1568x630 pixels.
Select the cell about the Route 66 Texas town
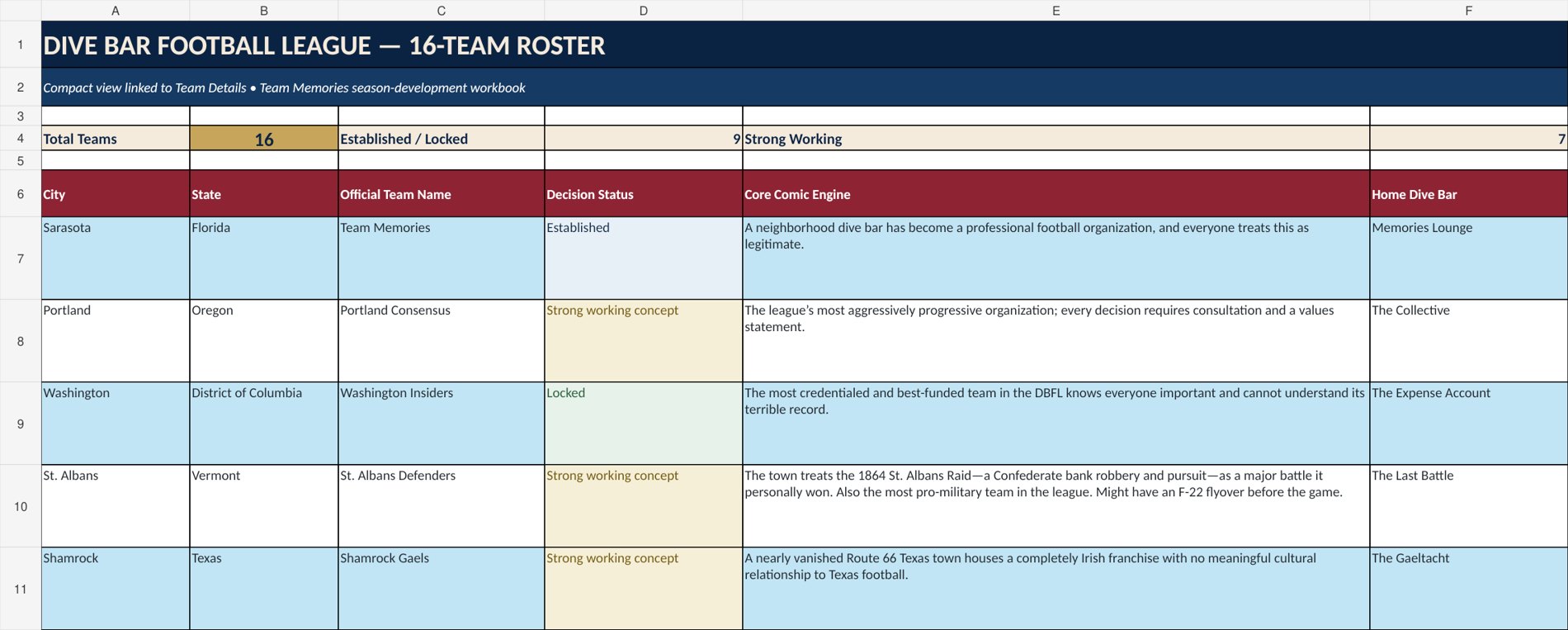[x=1056, y=589]
